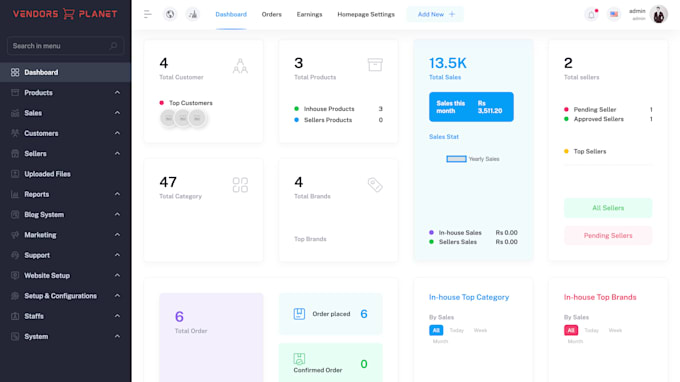680x382 pixels.
Task: Click the Total Brands tag icon
Action: (375, 185)
